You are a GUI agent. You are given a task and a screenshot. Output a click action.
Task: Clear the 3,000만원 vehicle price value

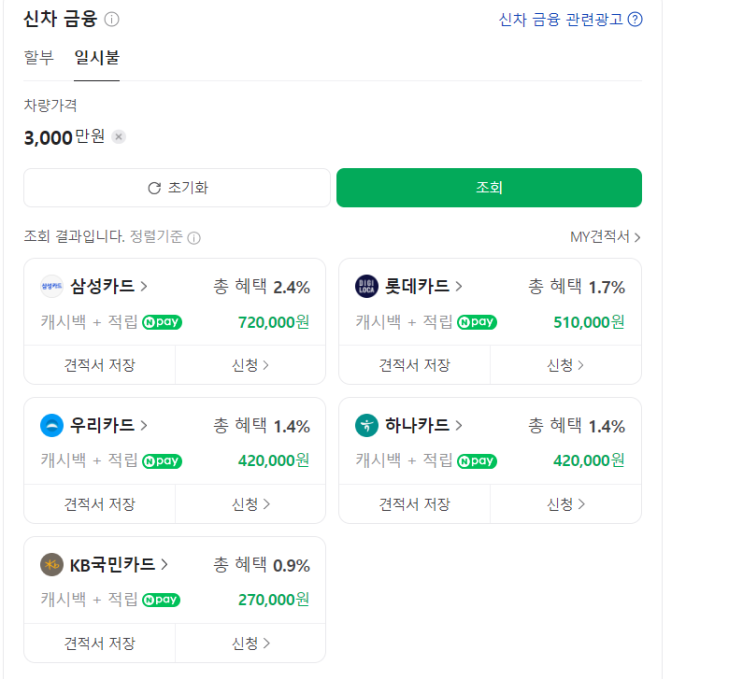(x=119, y=137)
